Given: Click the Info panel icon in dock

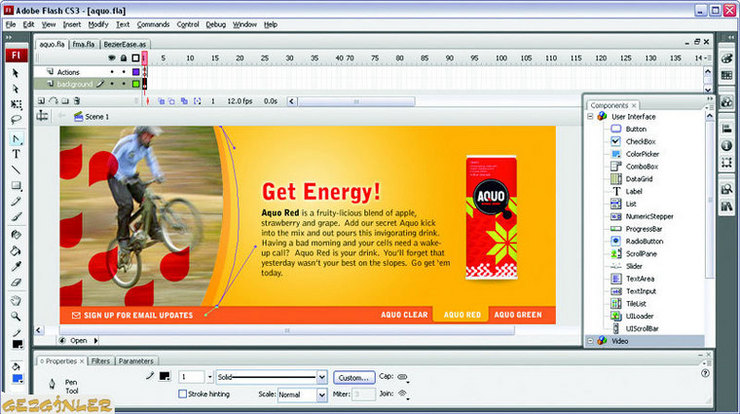Looking at the screenshot, I should tap(727, 146).
